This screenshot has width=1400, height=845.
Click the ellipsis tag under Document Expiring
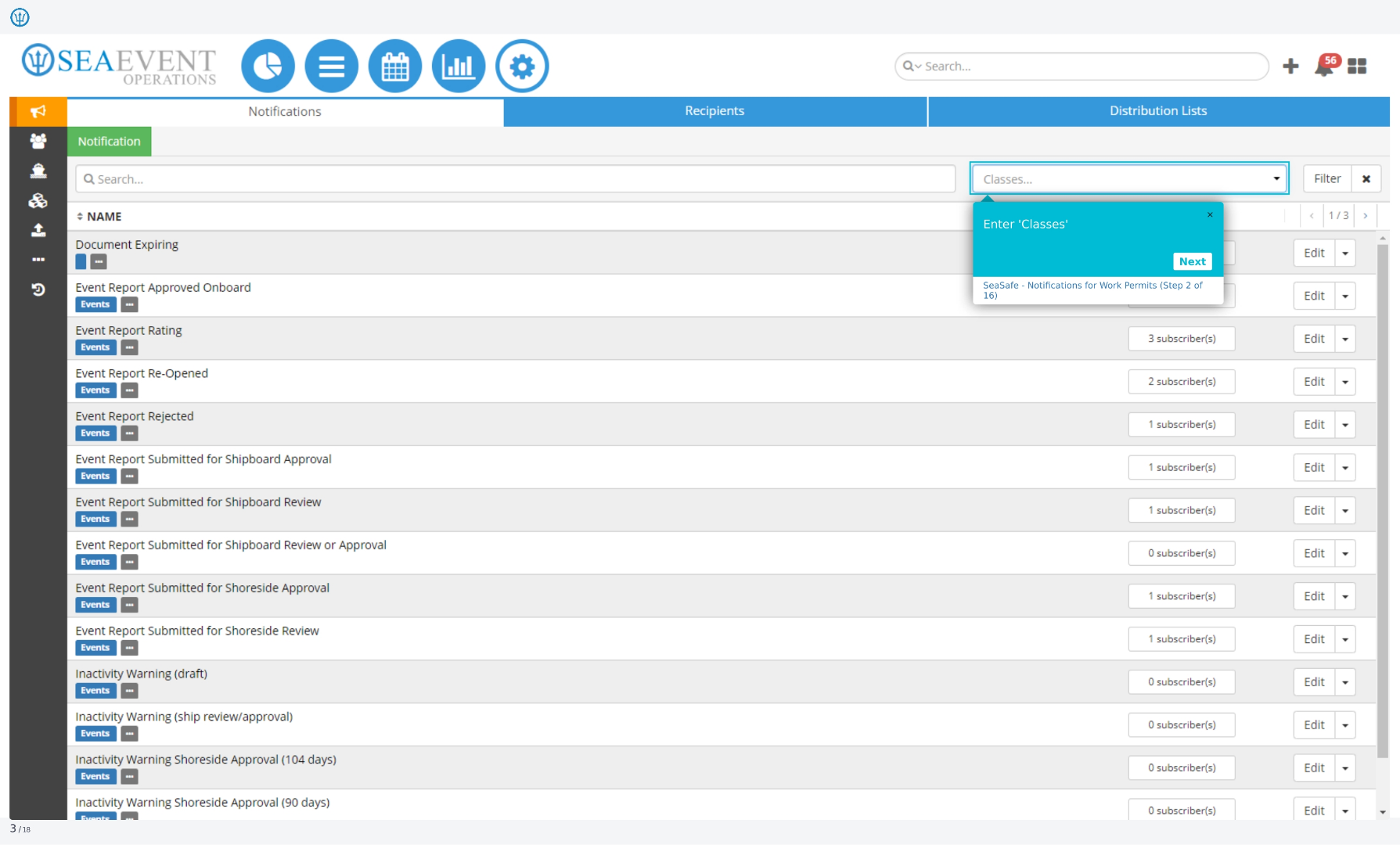pos(99,262)
